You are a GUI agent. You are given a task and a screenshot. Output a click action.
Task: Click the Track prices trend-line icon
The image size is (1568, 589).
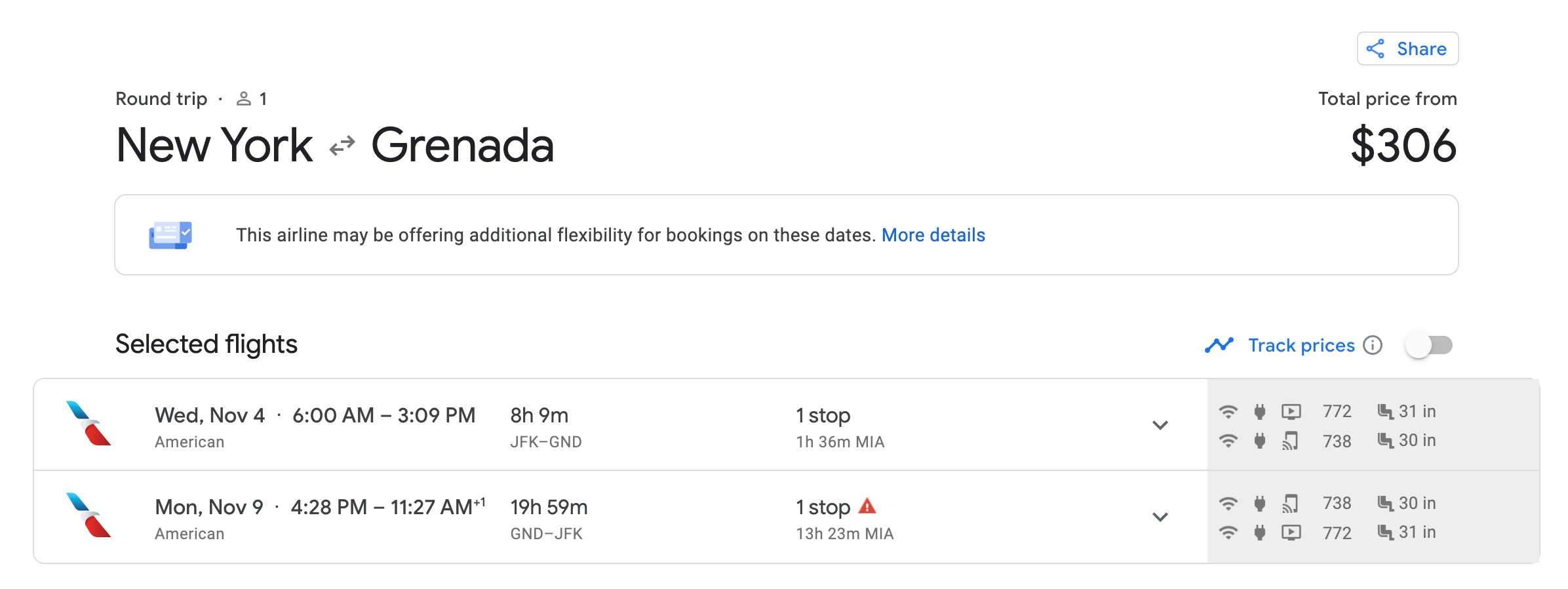click(1219, 345)
